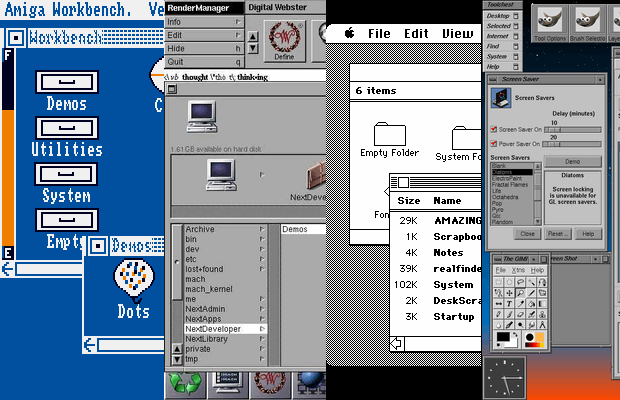Click the recycler icon in the NeXT dock
The image size is (620, 400).
[x=185, y=384]
